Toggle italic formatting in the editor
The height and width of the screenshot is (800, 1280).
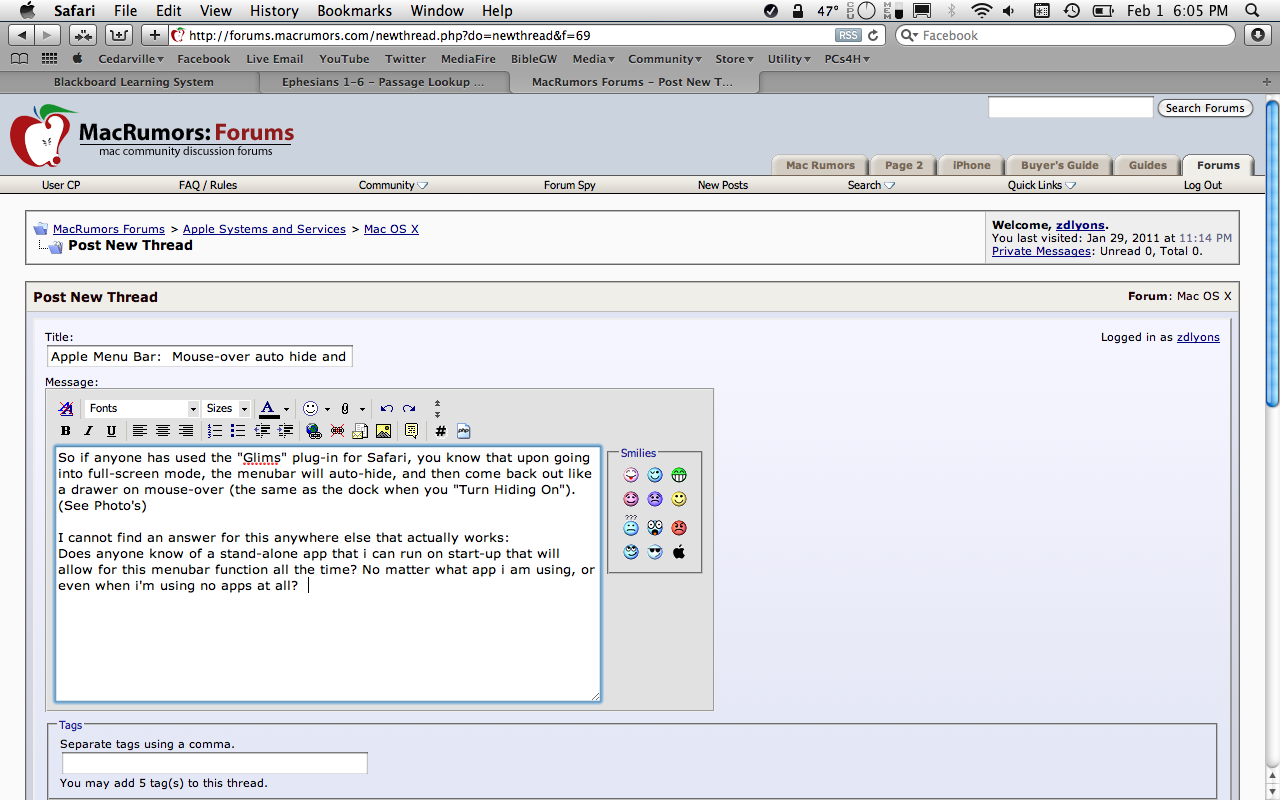[88, 431]
